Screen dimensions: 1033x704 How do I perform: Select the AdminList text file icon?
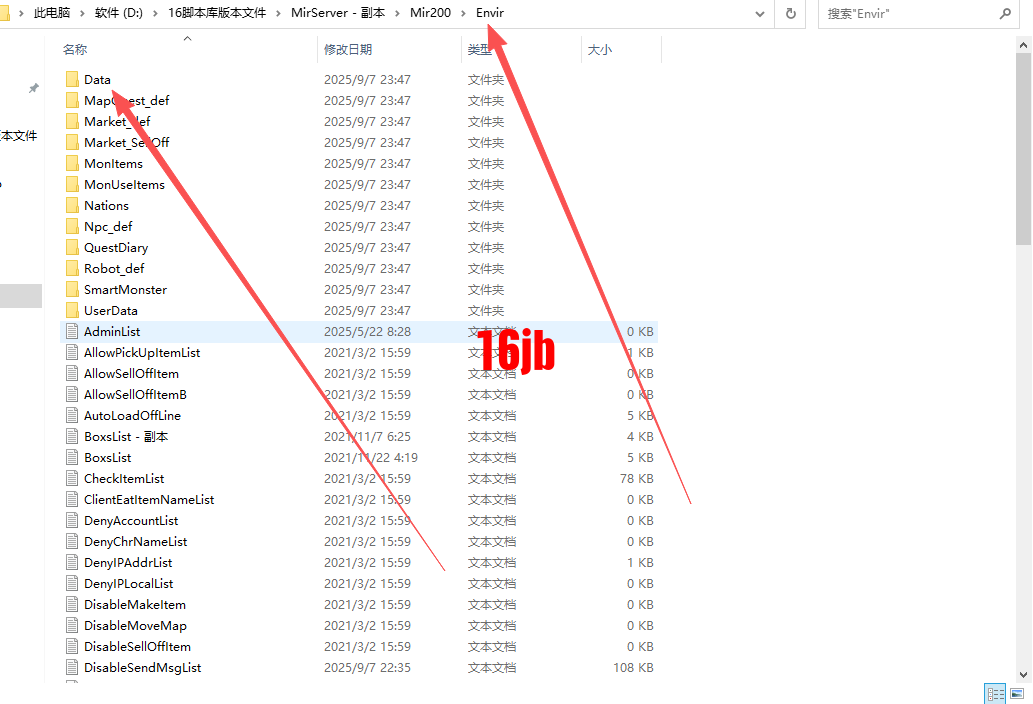(x=71, y=331)
